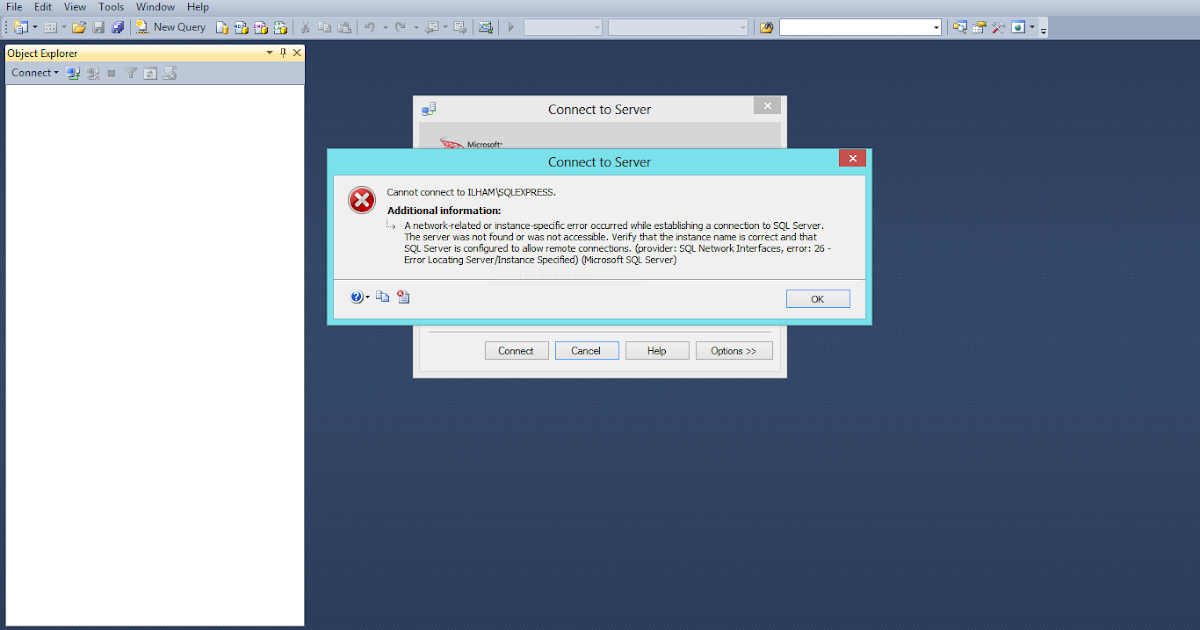
Task: Expand the New Project dropdown arrow
Action: click(x=35, y=27)
